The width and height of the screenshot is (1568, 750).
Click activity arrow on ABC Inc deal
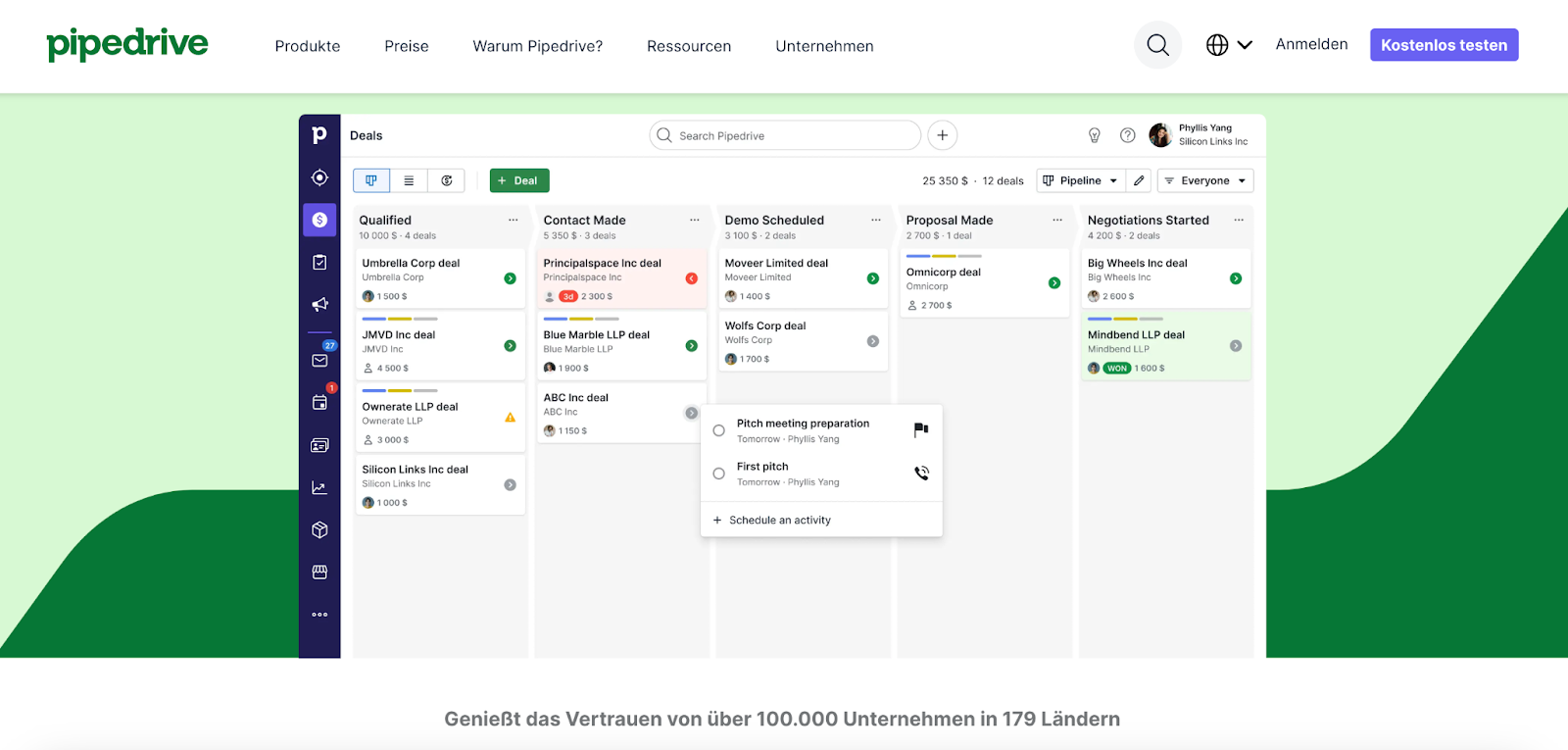(x=691, y=413)
